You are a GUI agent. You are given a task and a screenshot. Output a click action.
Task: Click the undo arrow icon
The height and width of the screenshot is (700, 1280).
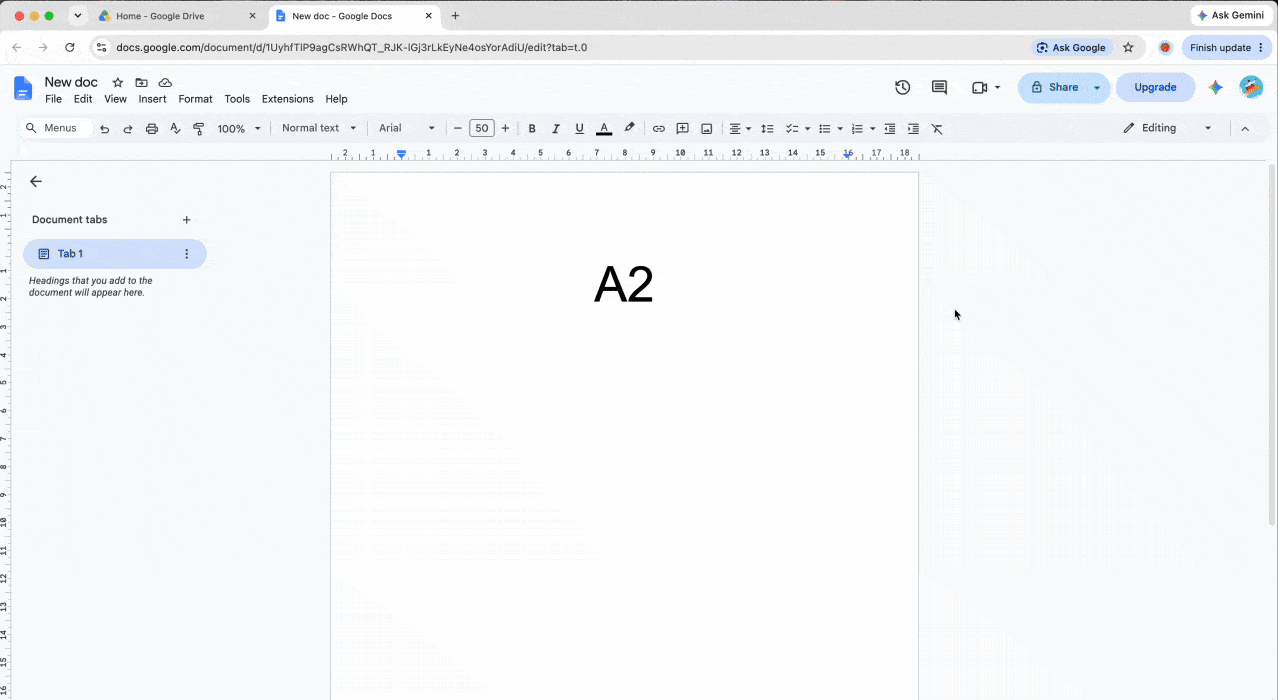point(104,129)
